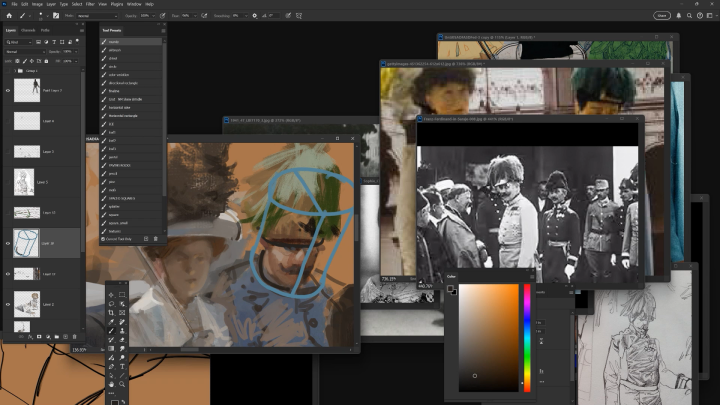Viewport: 720px width, 405px height.
Task: Open the layer filter Kind dropdown
Action: pos(19,42)
